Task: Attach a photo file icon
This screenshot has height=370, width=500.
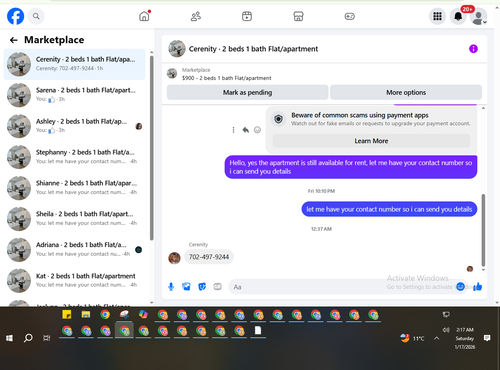Action: click(x=186, y=287)
